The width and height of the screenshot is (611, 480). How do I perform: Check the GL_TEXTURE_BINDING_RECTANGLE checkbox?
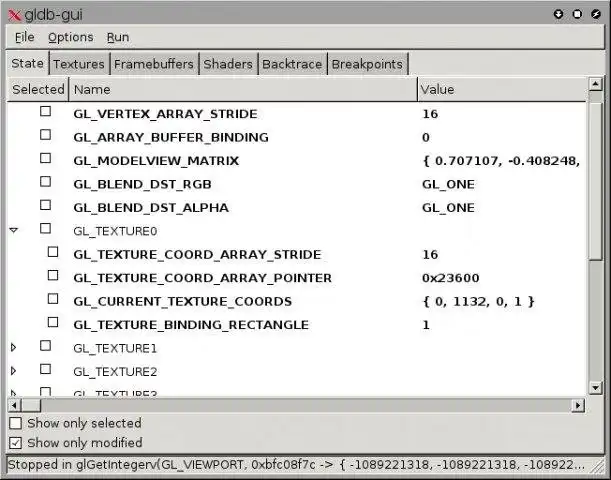53,322
